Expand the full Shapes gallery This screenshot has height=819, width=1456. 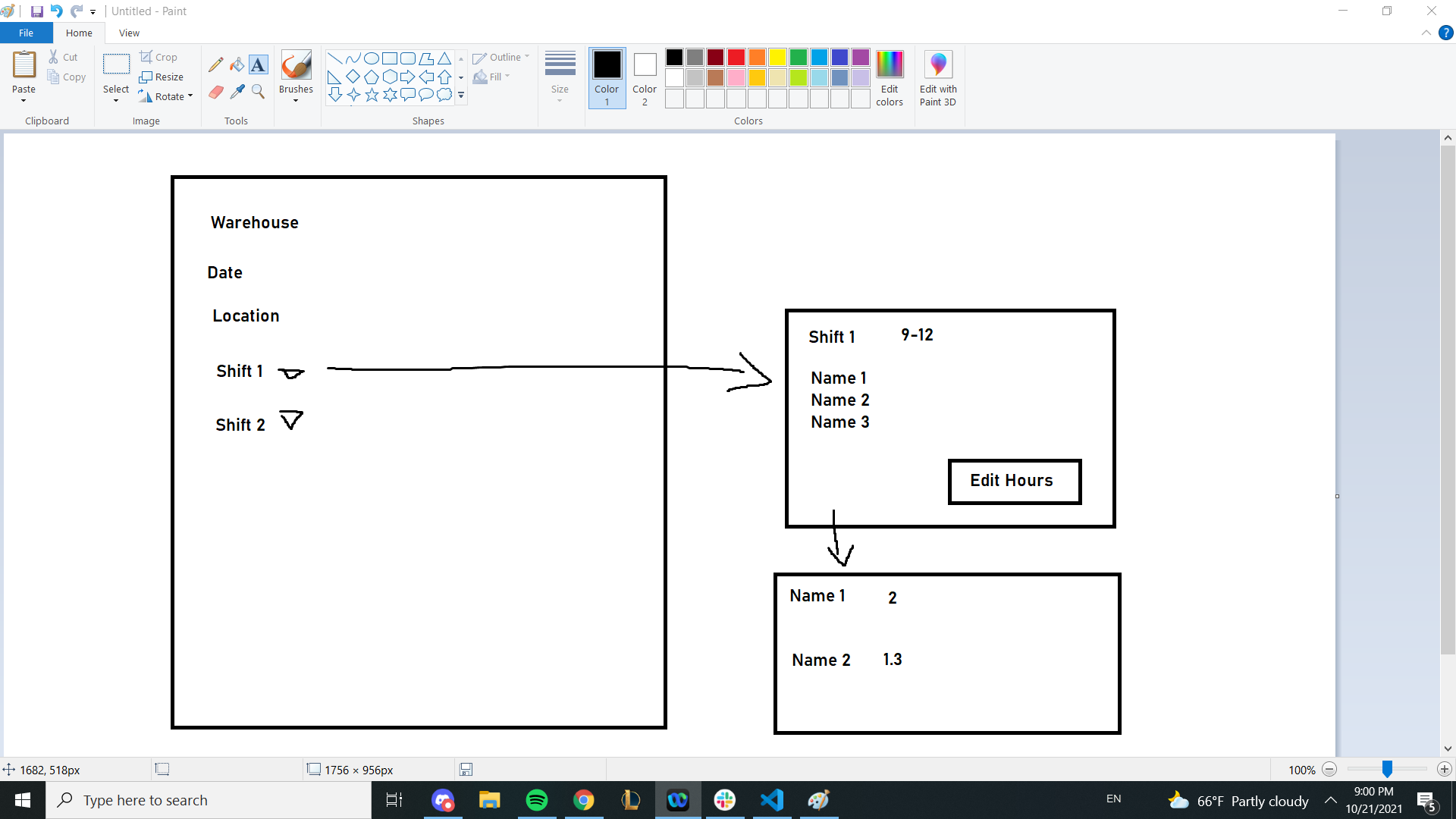click(x=461, y=96)
